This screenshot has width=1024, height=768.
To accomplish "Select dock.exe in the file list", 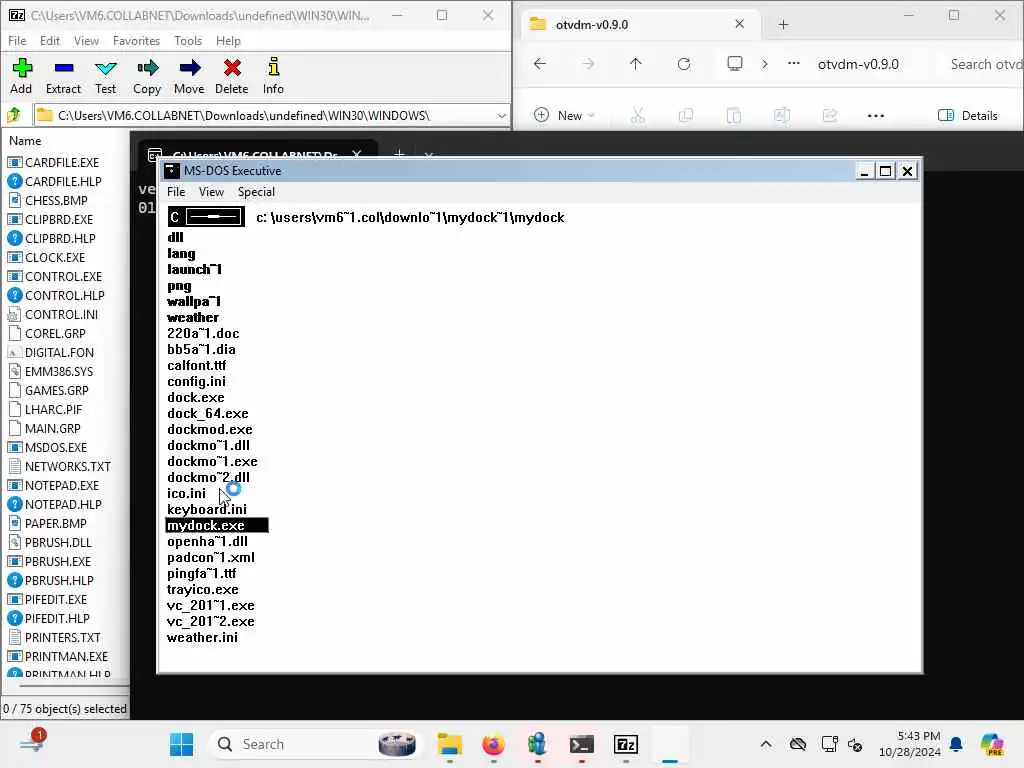I will tap(195, 398).
